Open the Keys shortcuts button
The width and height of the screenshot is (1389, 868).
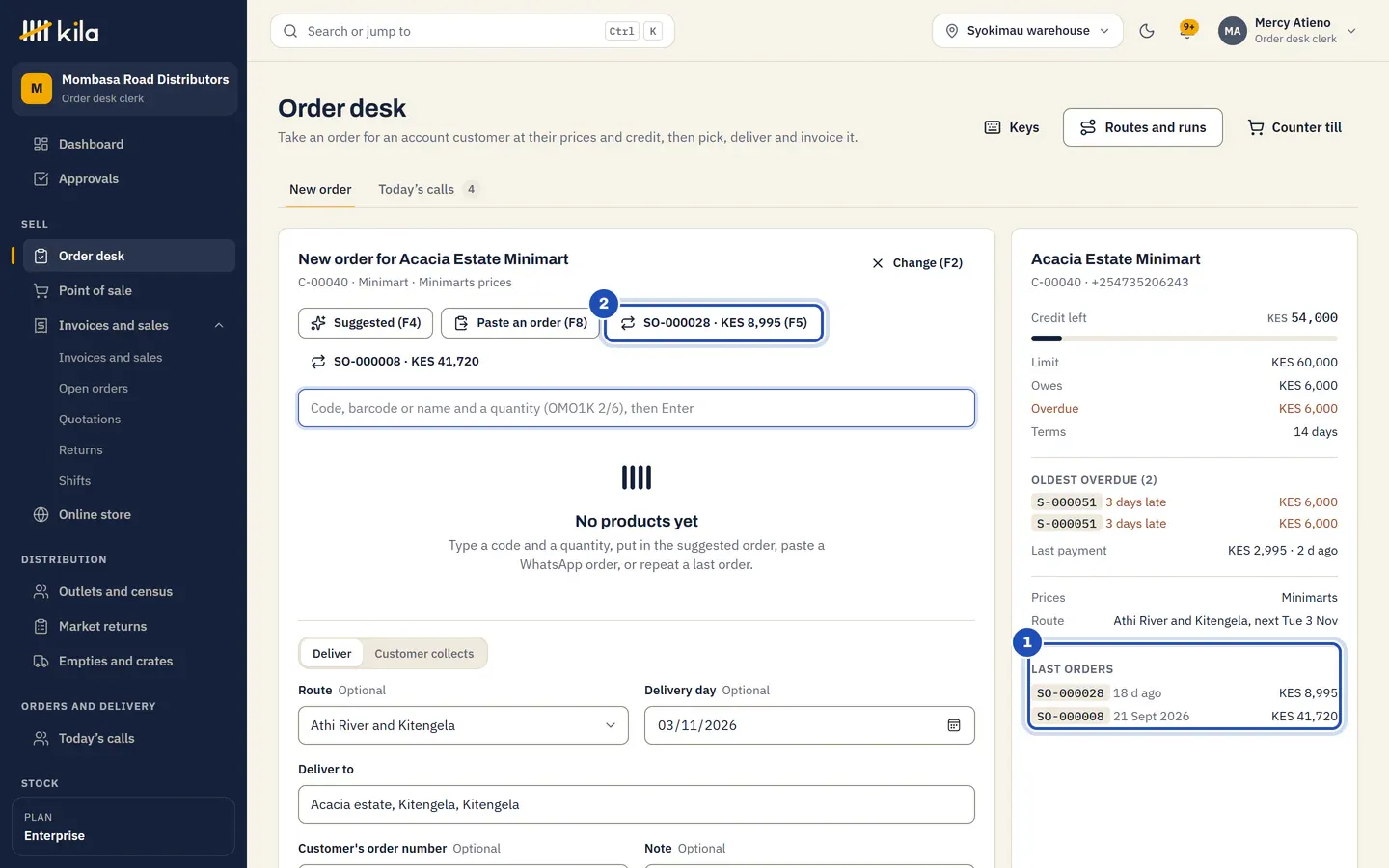1012,127
